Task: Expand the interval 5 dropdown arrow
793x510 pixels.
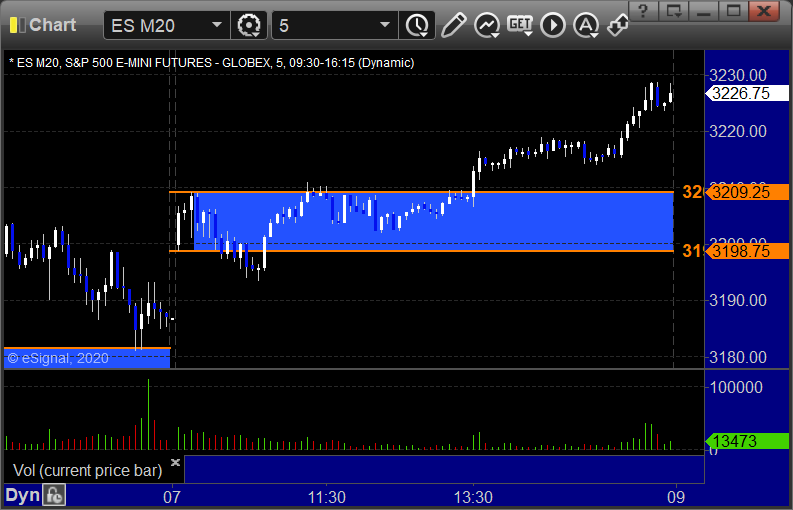Action: click(385, 25)
